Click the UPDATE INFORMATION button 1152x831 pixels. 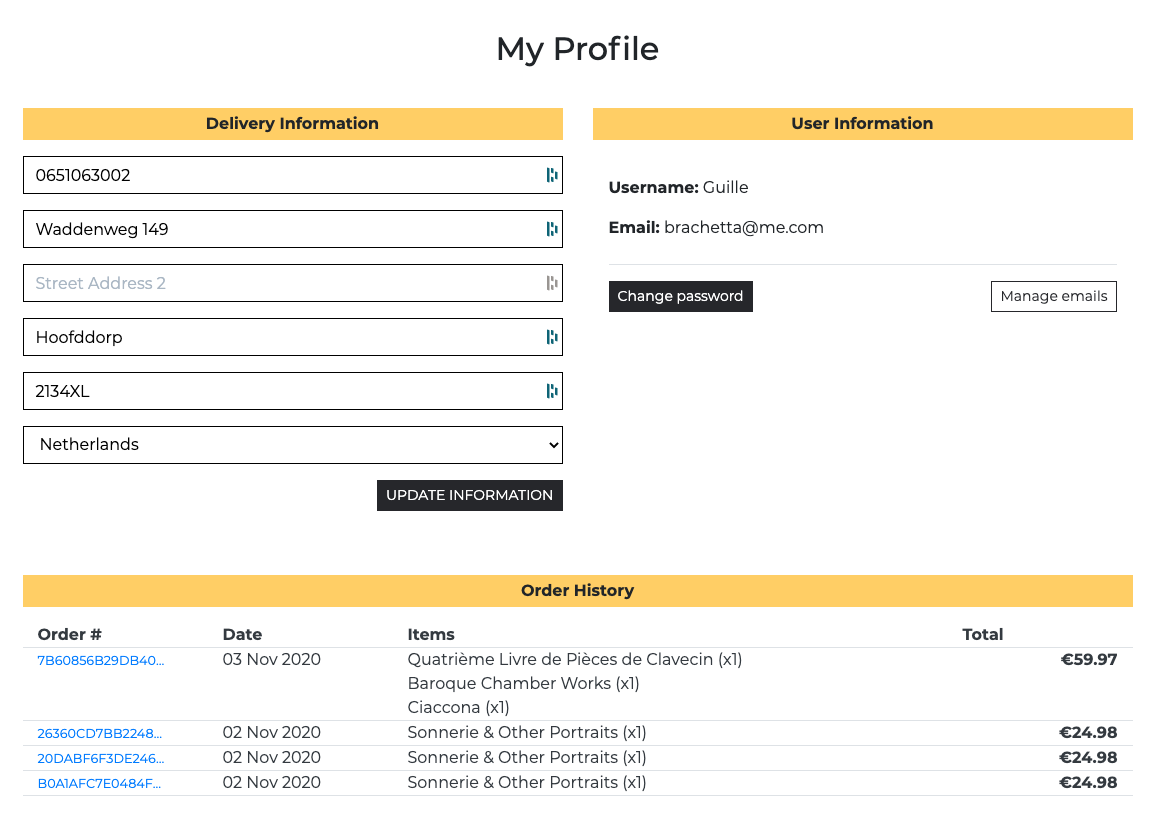[x=469, y=495]
